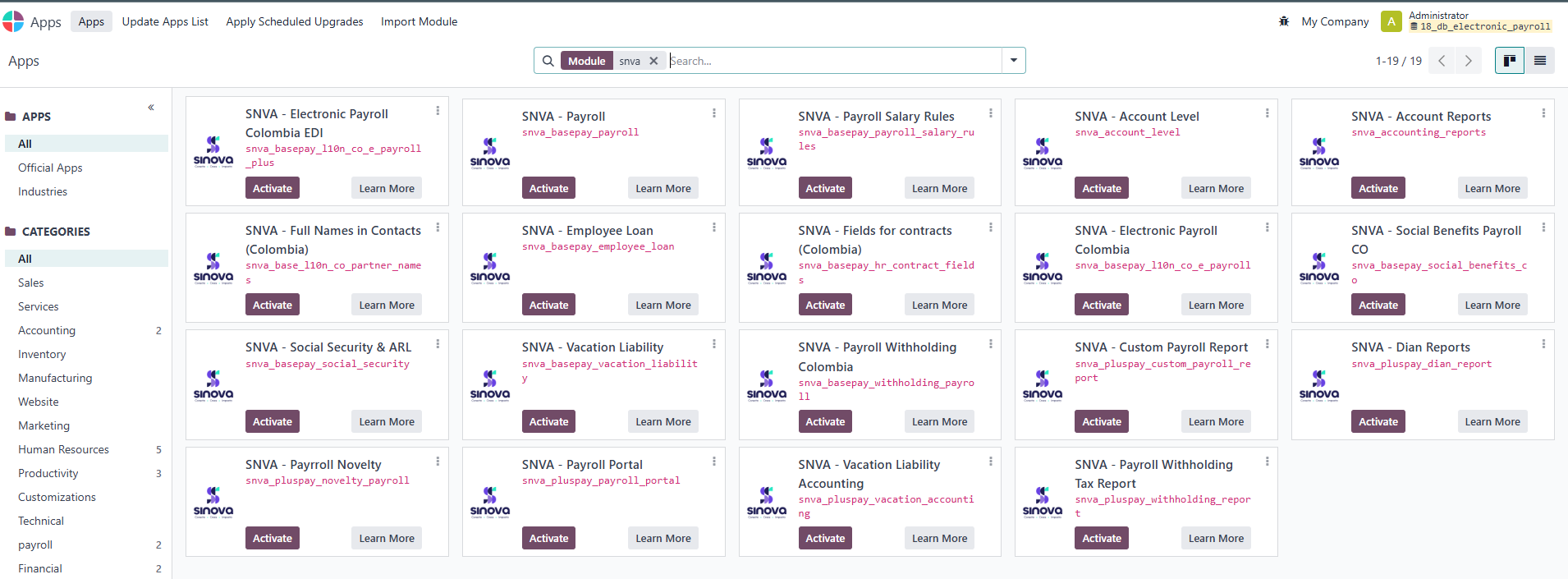Screen dimensions: 1568x579
Task: Open Update Apps List menu
Action: point(165,21)
